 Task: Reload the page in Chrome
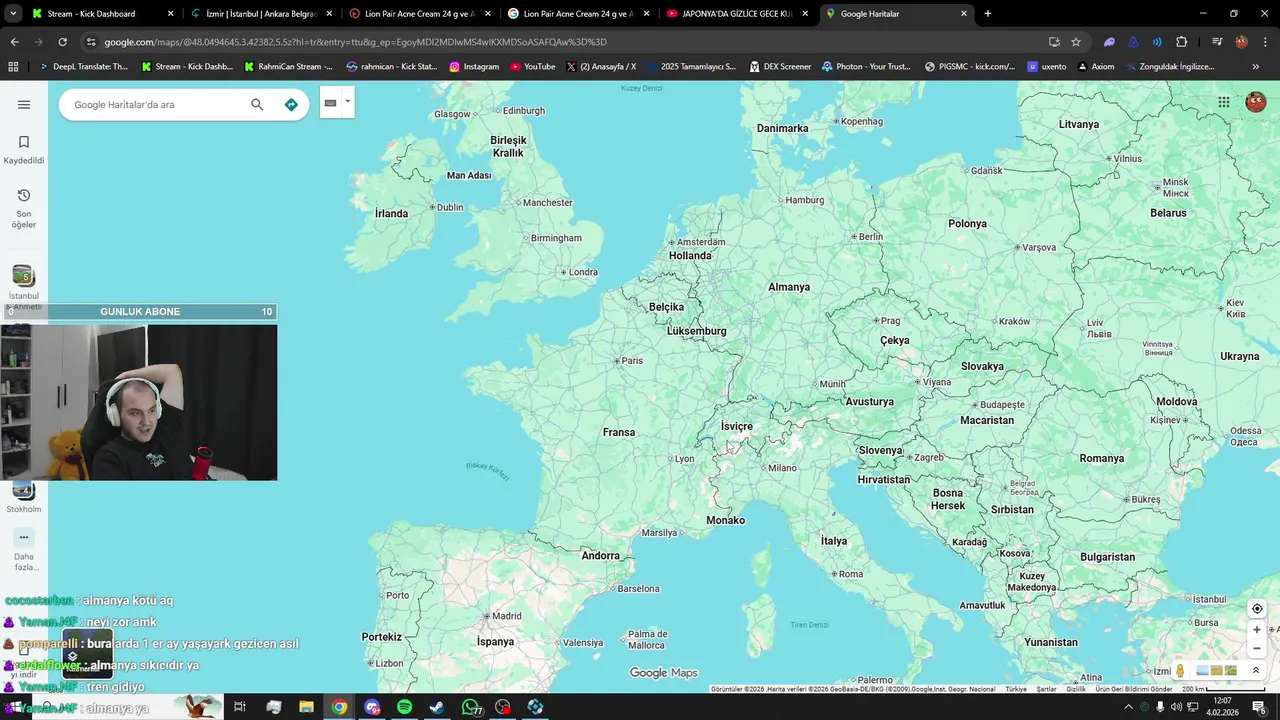pos(62,42)
